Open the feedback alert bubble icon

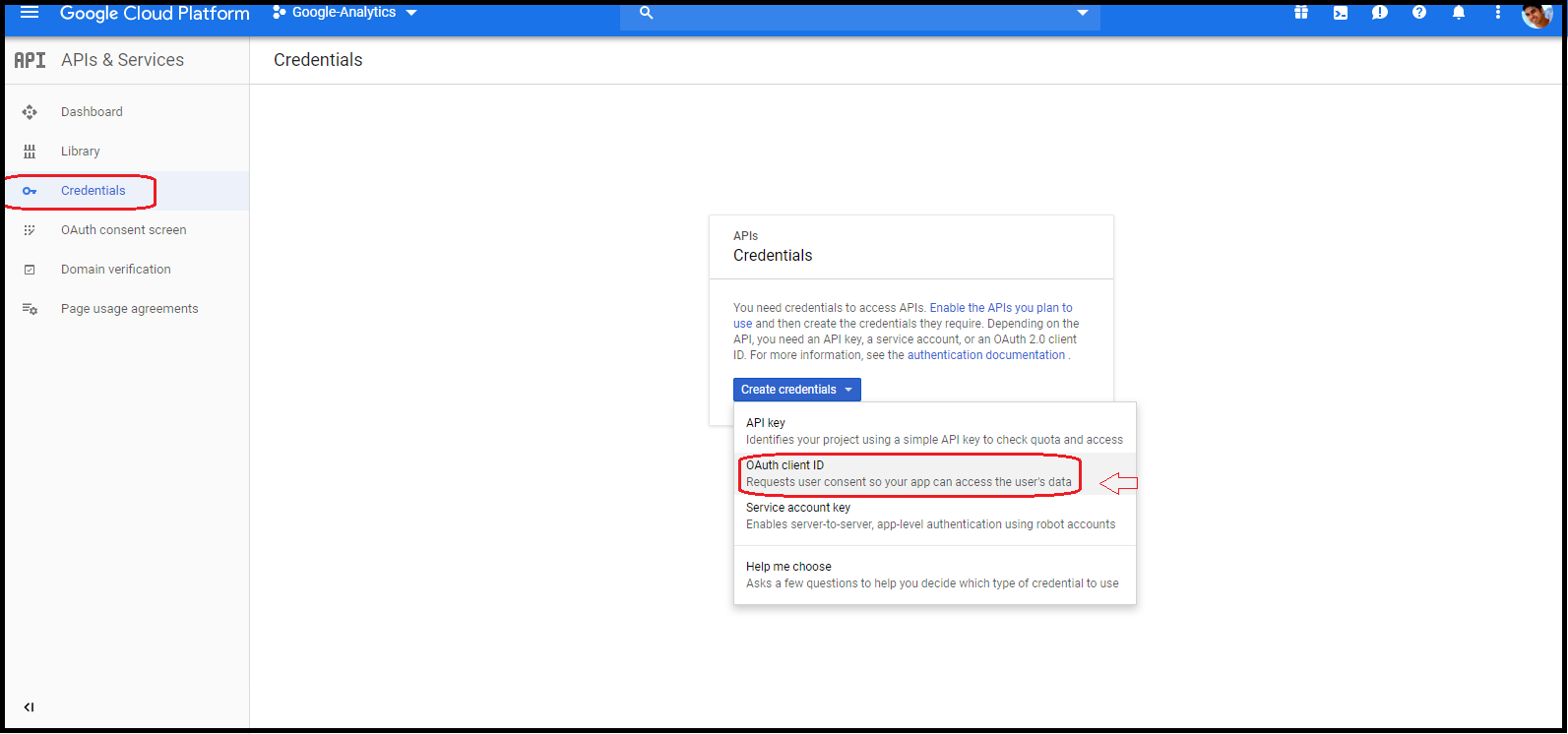(x=1380, y=13)
